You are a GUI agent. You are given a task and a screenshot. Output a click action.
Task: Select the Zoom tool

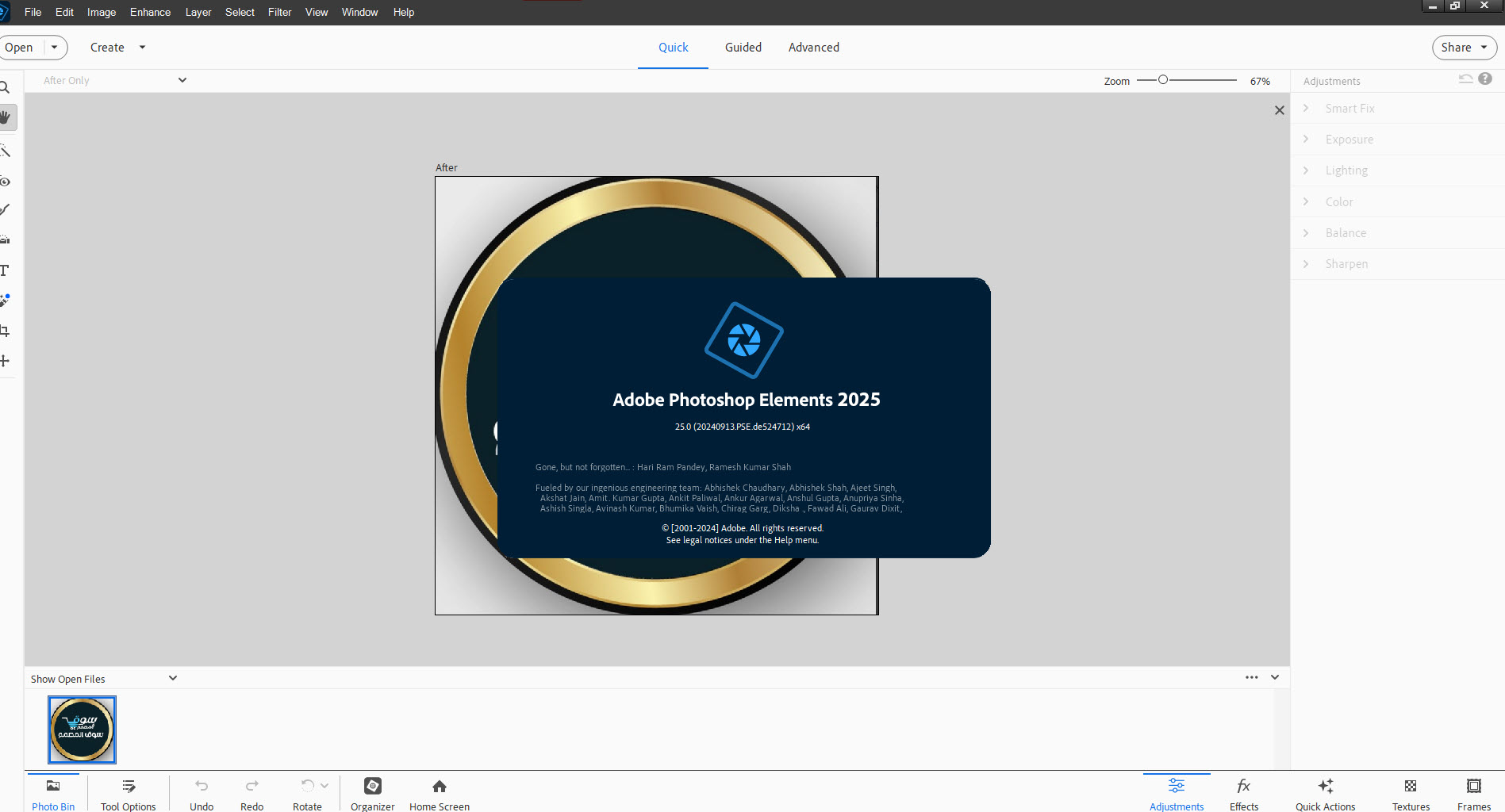coord(5,87)
